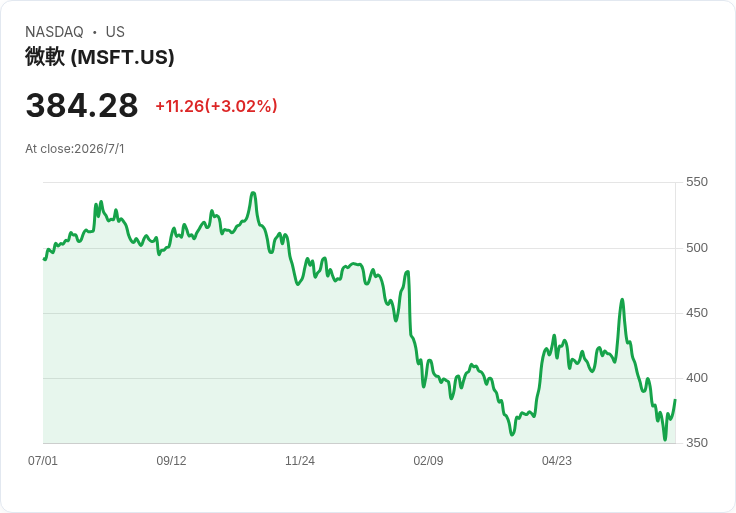Click the 04/23 date axis label
736x513 pixels.
tap(557, 460)
